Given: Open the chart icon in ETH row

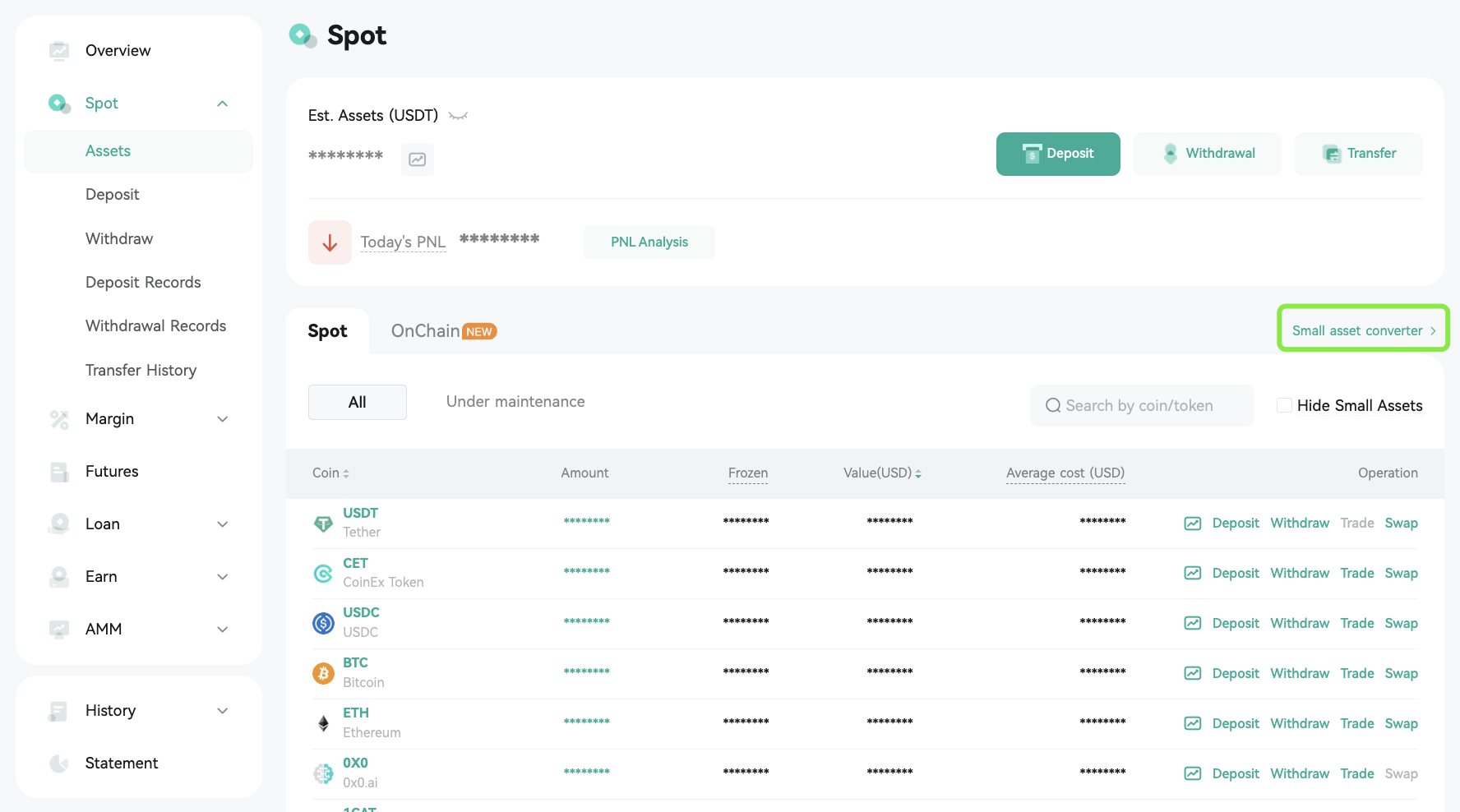Looking at the screenshot, I should (x=1193, y=724).
